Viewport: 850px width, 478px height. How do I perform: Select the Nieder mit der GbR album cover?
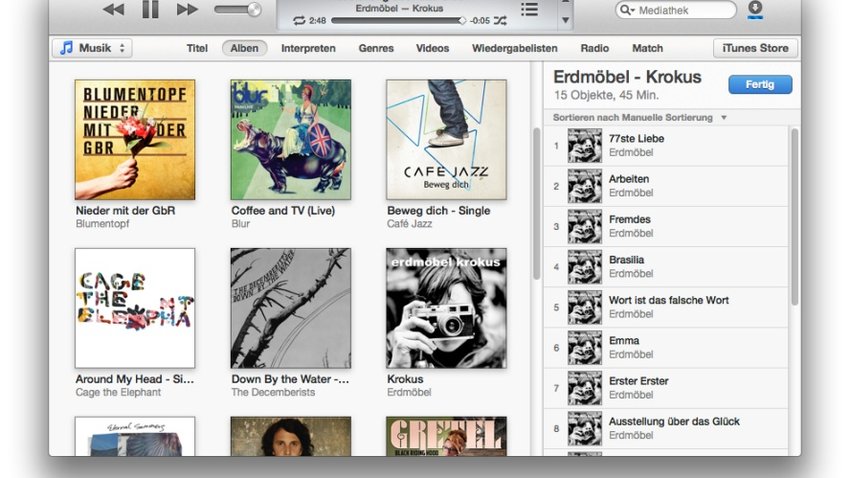[135, 140]
